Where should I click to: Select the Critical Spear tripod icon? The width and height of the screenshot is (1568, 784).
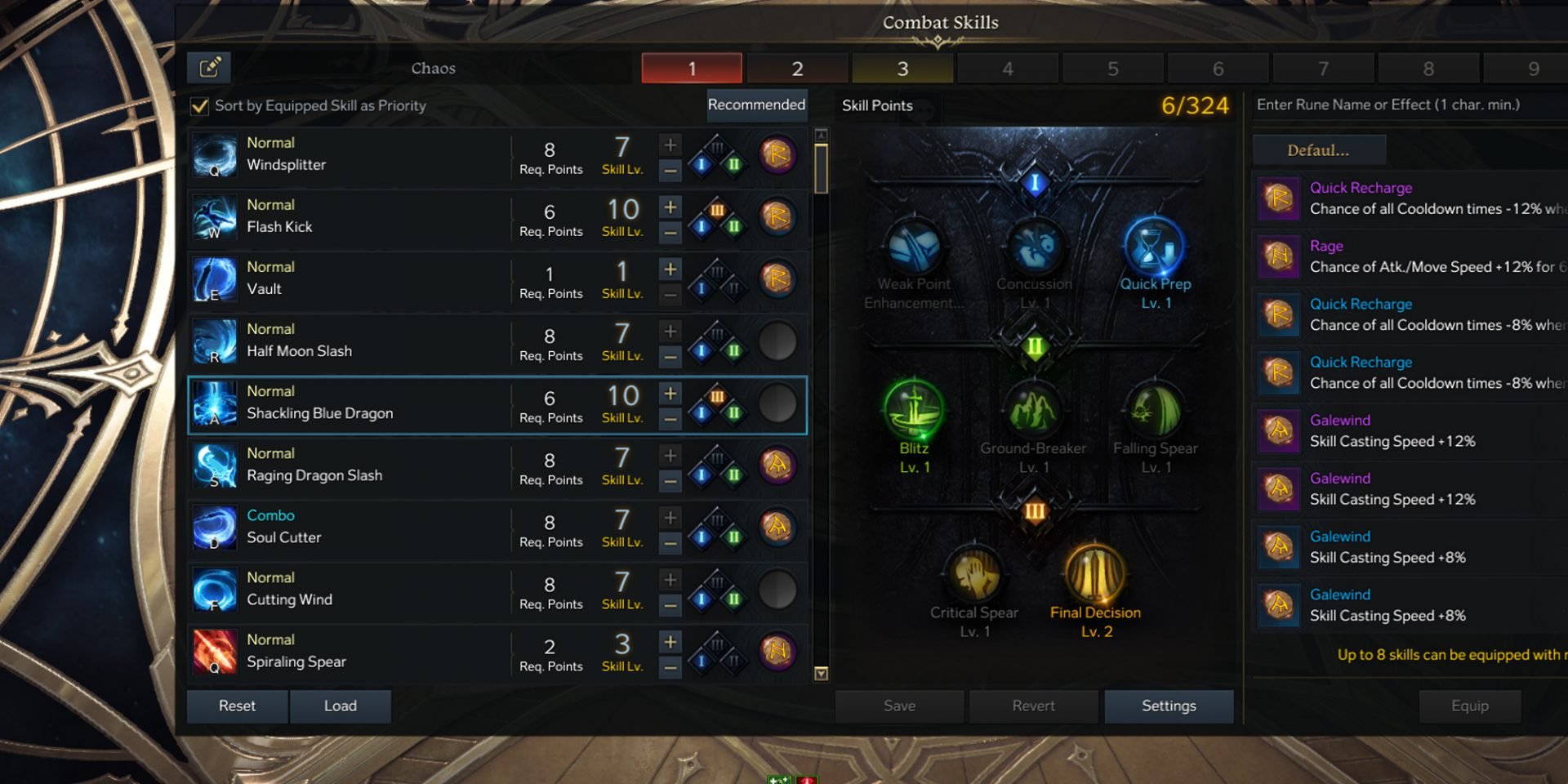973,574
